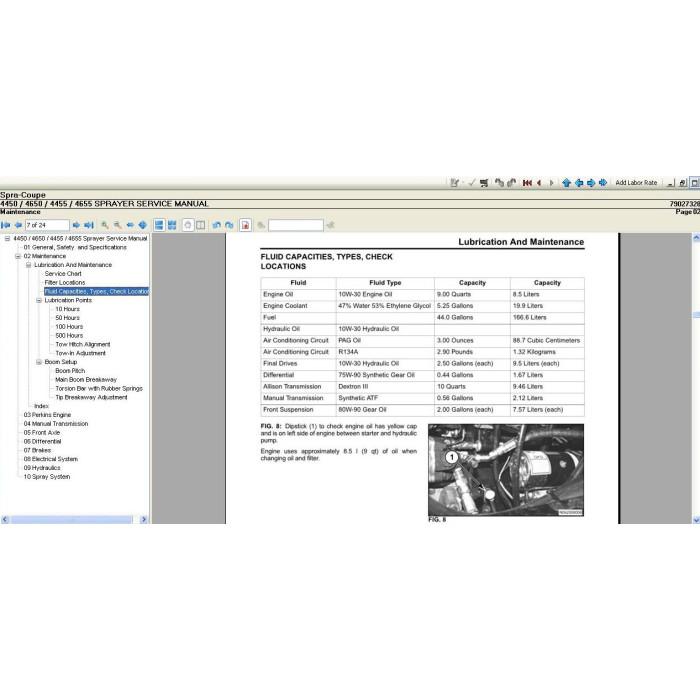This screenshot has width=700, height=700.
Task: Open the 100 Hours lubrication item
Action: [69, 327]
